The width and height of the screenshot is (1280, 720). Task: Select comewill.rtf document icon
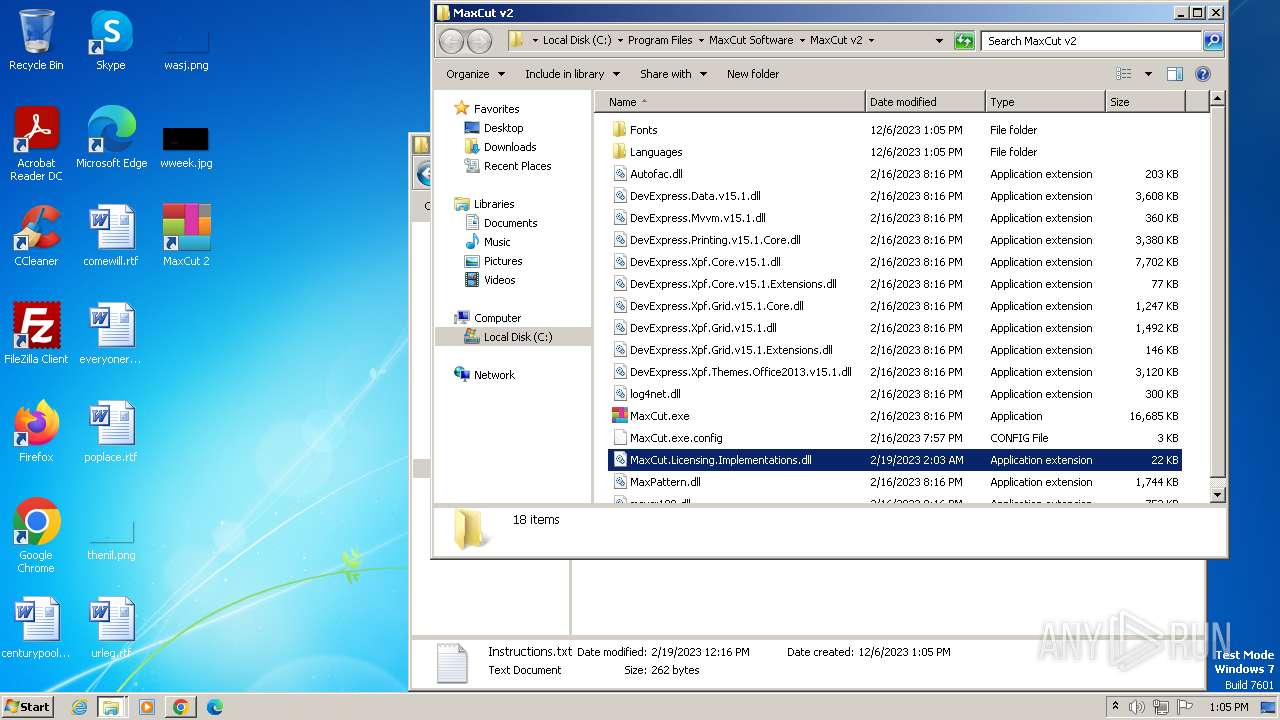point(111,236)
